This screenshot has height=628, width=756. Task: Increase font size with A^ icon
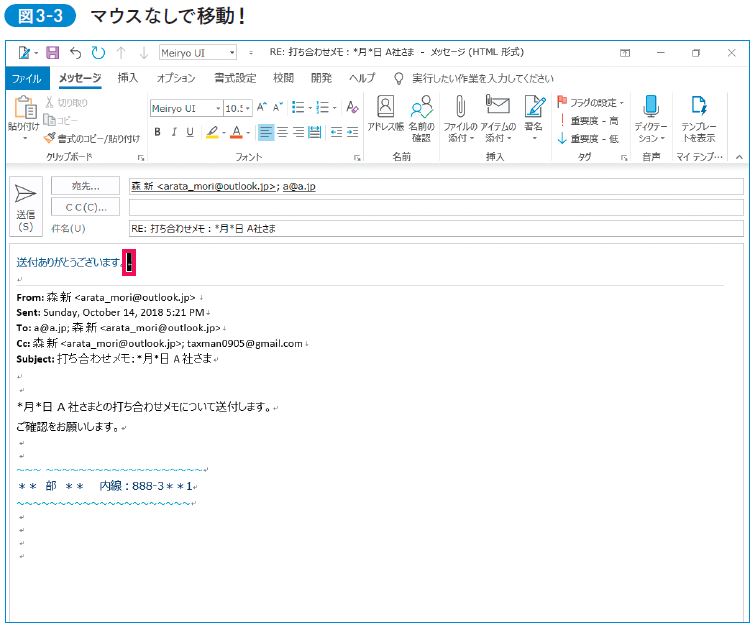tap(262, 107)
